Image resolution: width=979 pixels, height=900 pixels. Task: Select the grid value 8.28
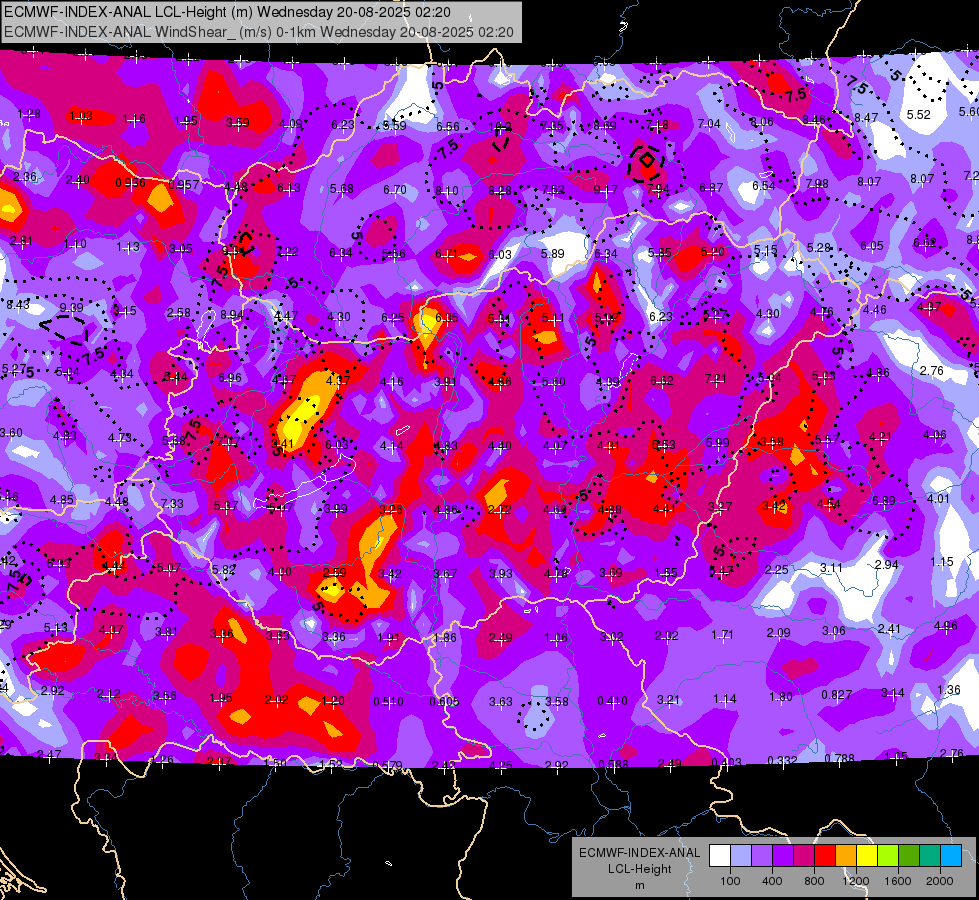499,190
